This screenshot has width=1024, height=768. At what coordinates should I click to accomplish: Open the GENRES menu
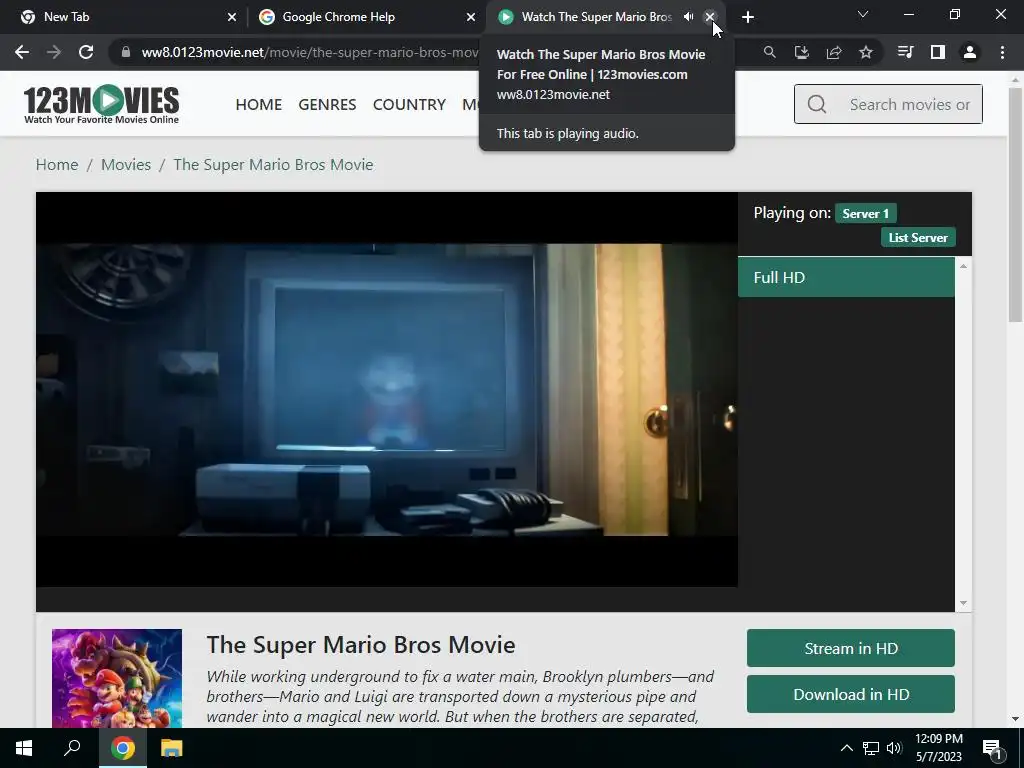click(327, 104)
